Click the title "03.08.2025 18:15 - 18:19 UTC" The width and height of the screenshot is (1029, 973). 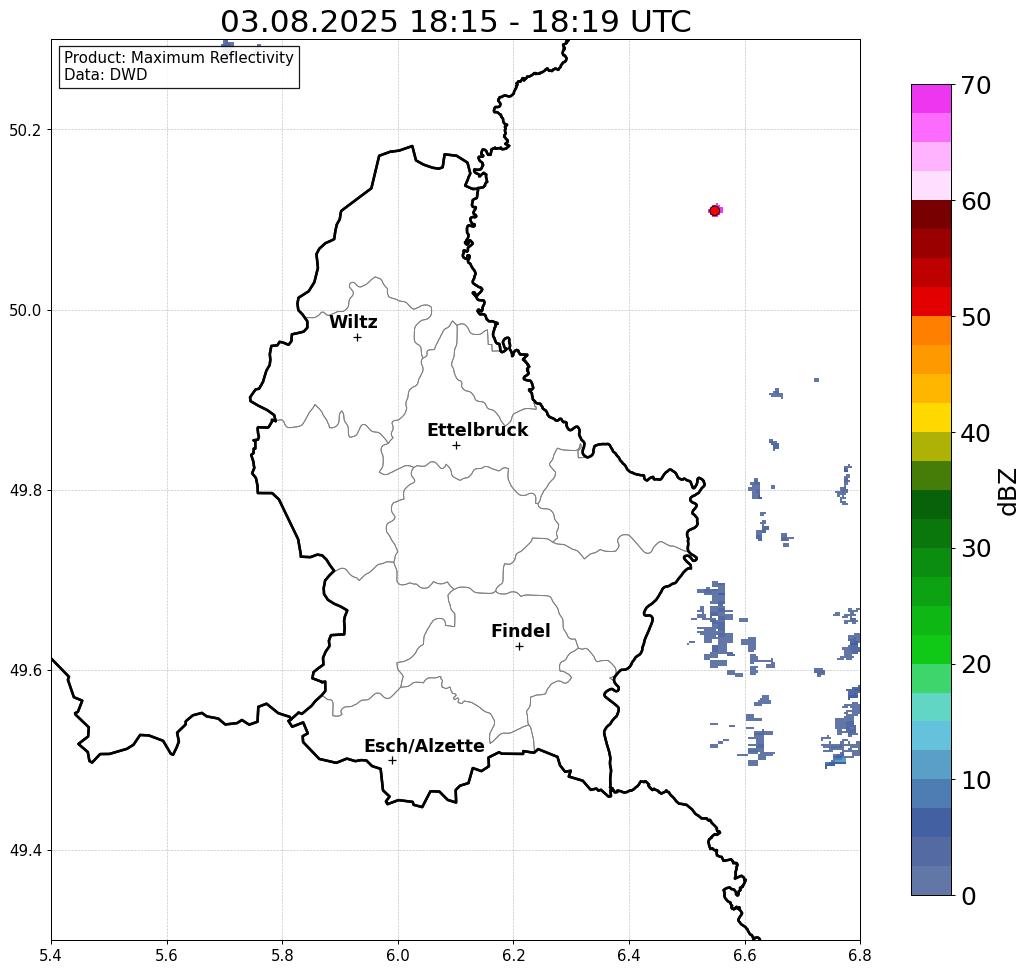(x=455, y=22)
